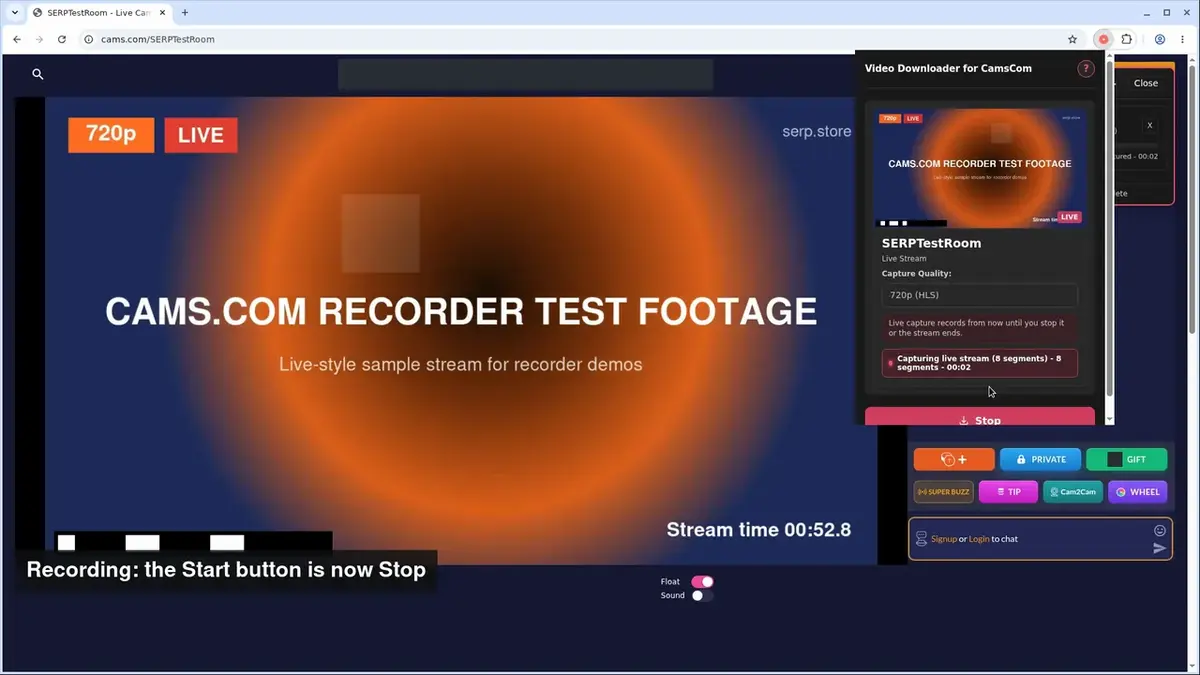
Task: Click the popup scrollbar down arrow
Action: (1109, 420)
